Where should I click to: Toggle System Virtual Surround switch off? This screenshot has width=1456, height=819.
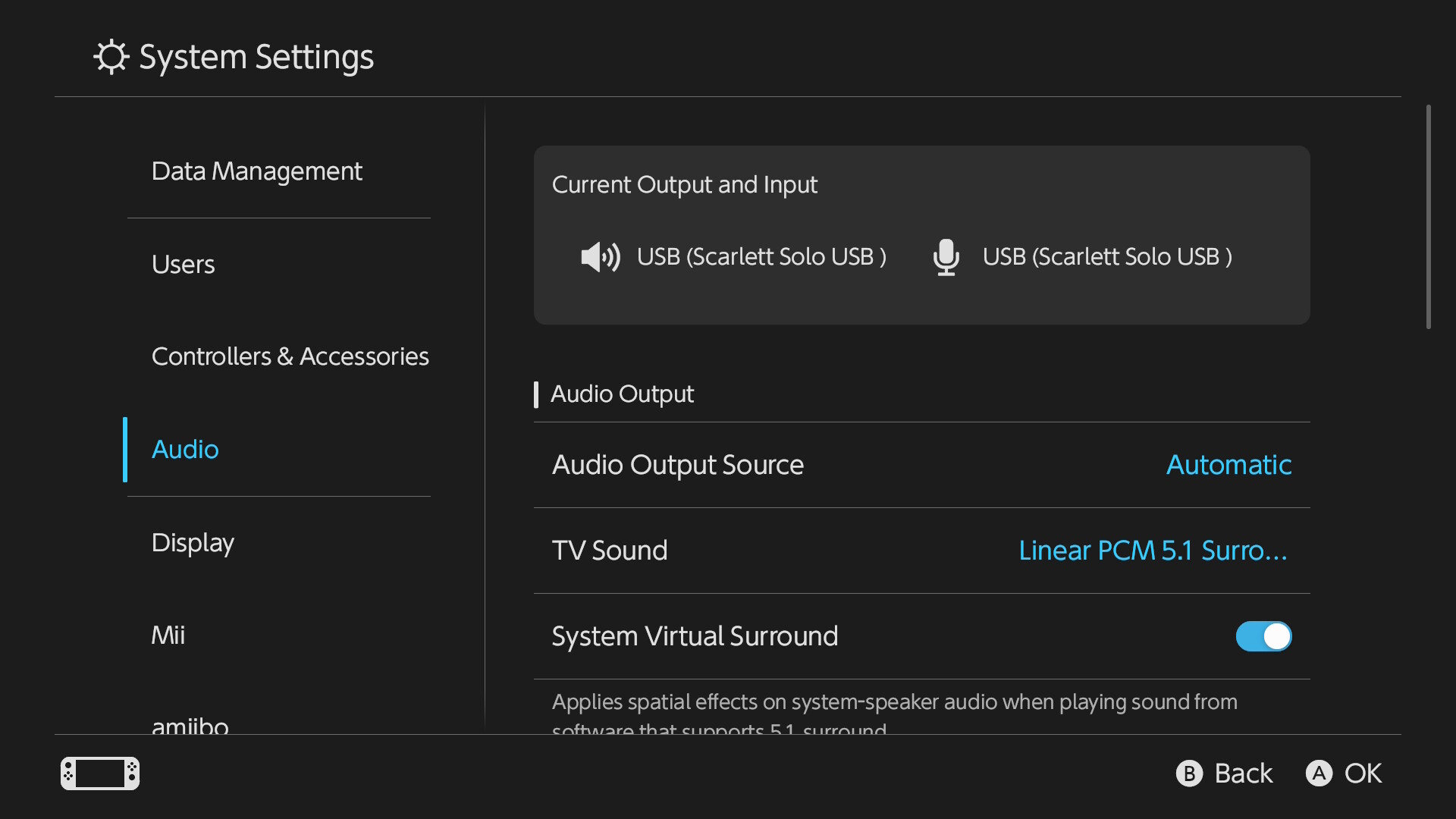tap(1263, 636)
